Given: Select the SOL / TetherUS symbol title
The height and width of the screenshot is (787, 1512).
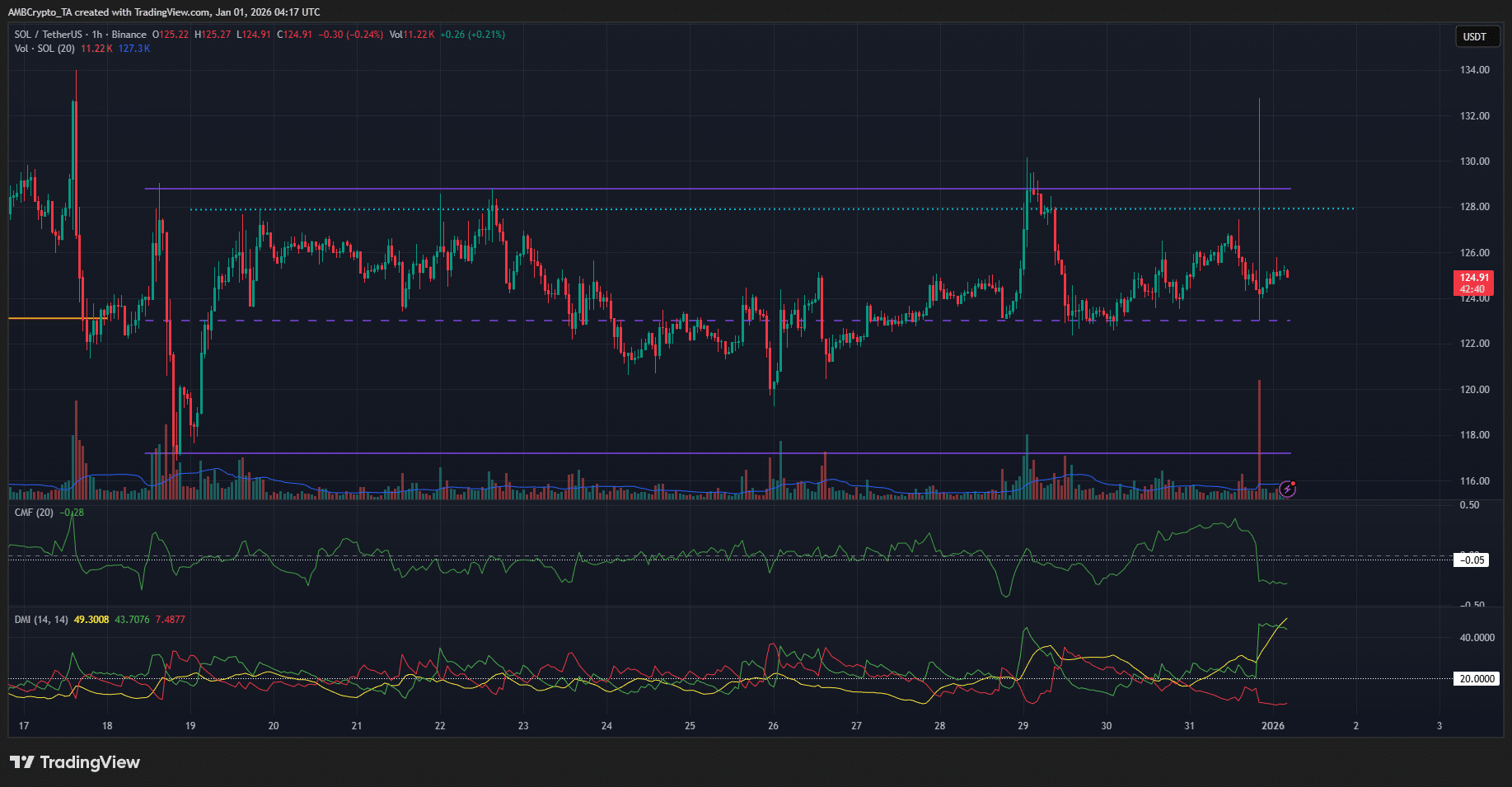Looking at the screenshot, I should point(48,35).
